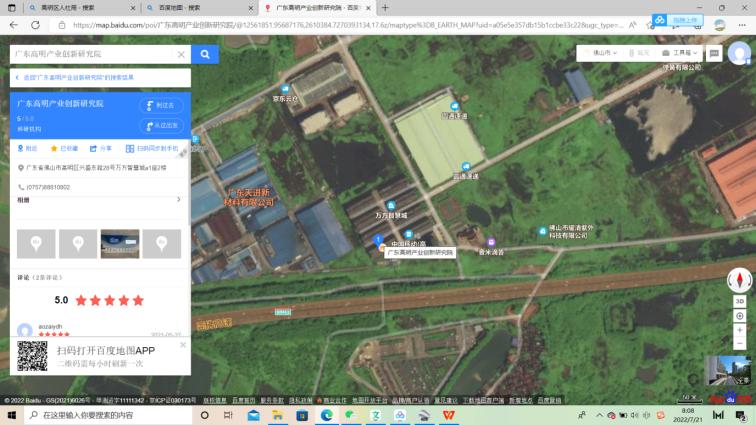Click the '京东云仓' map marker

(x=285, y=89)
